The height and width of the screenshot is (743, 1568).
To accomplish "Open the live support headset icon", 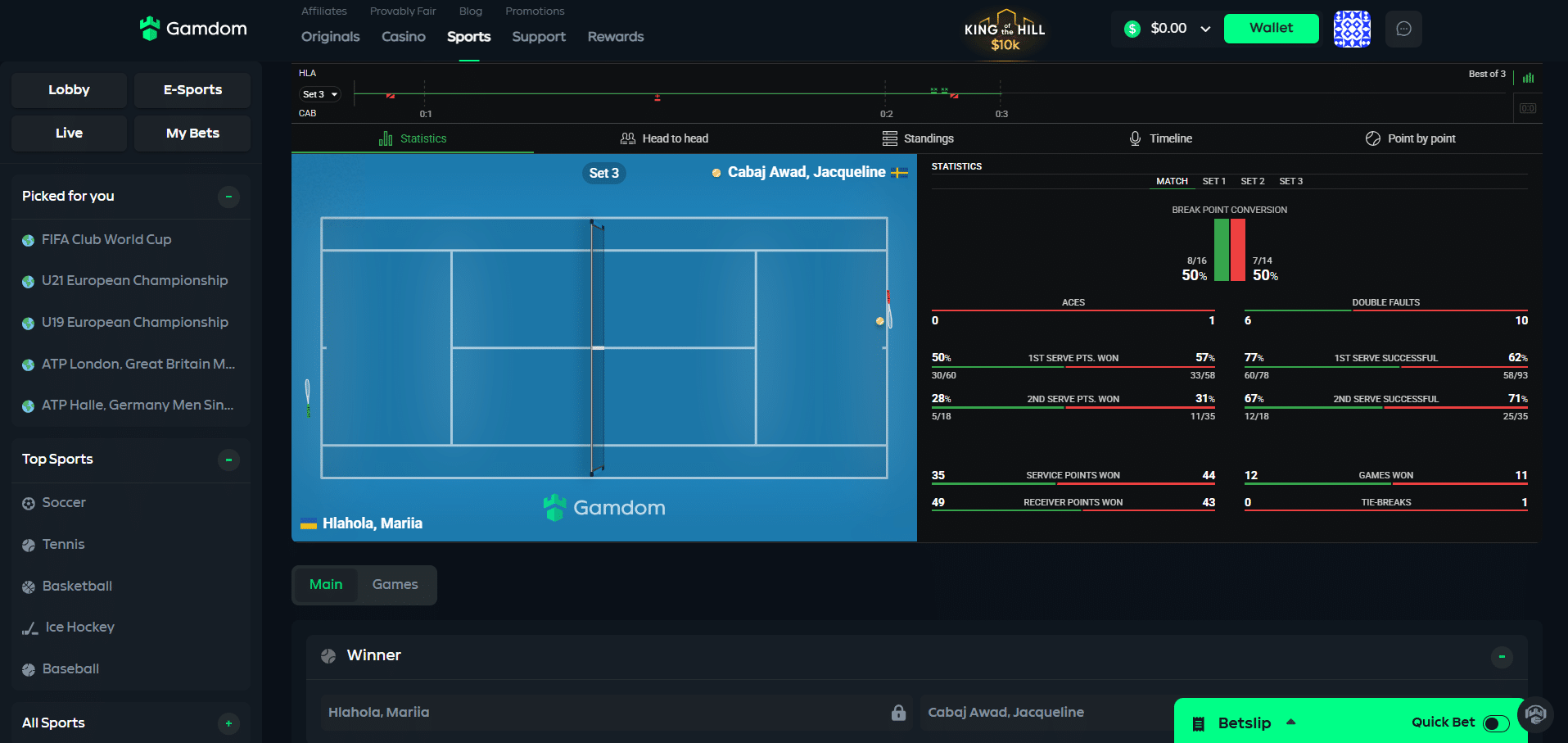I will tap(1535, 714).
